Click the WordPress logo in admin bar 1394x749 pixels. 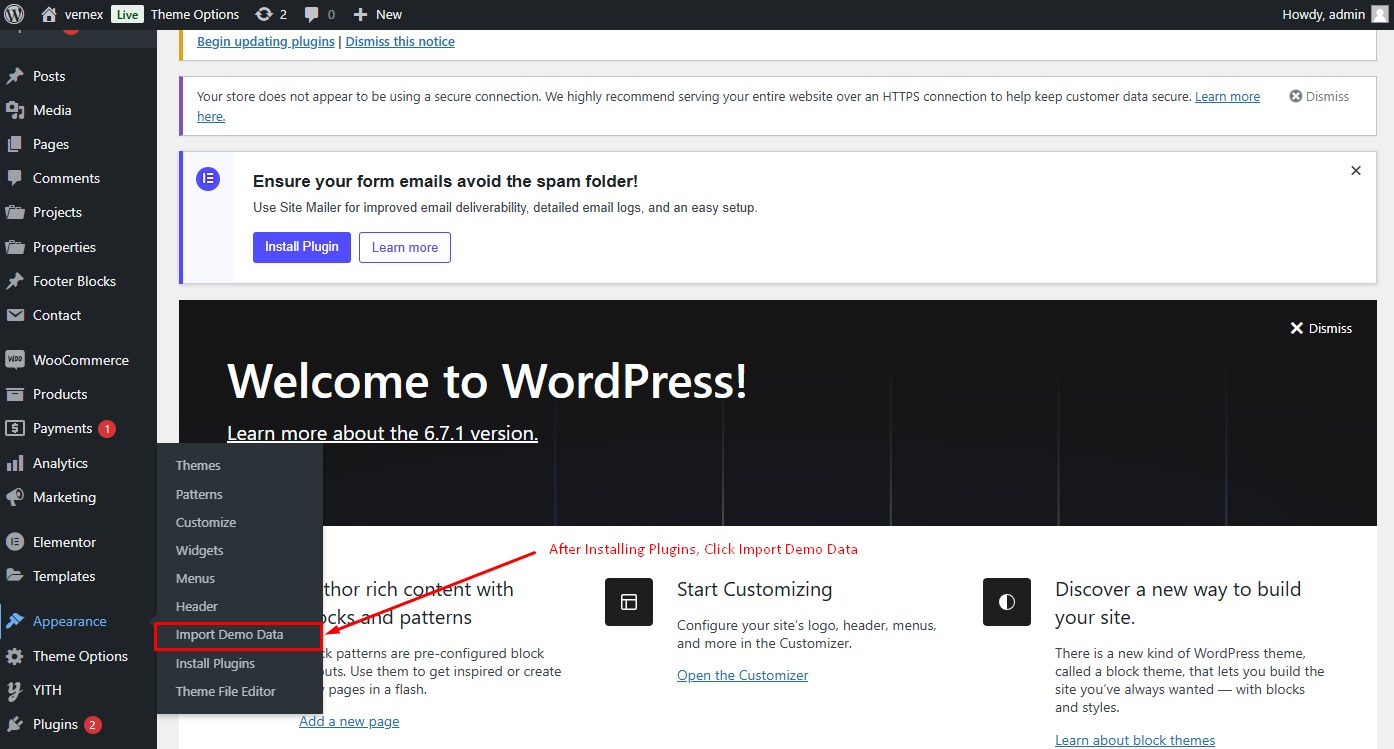14,14
